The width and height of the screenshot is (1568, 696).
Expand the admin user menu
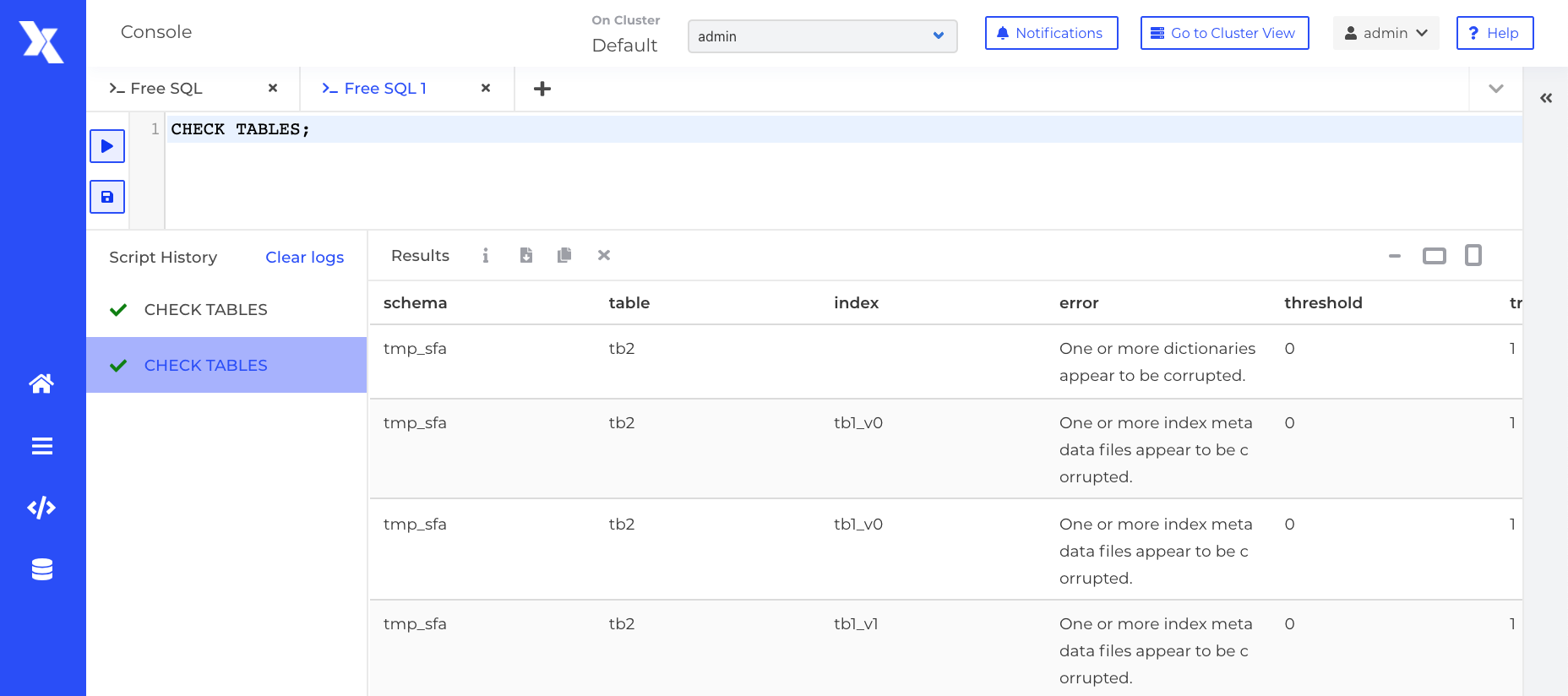coord(1386,33)
